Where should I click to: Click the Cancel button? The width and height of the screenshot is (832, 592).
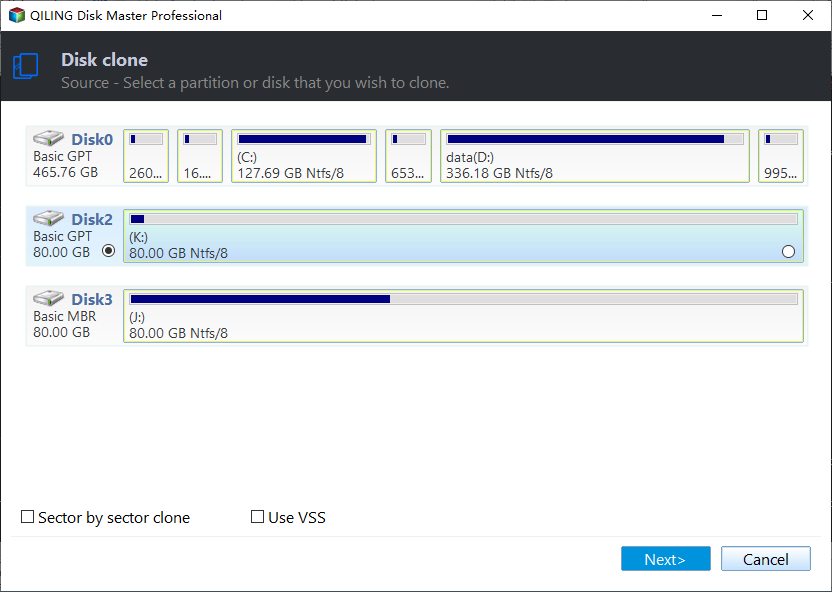(766, 559)
